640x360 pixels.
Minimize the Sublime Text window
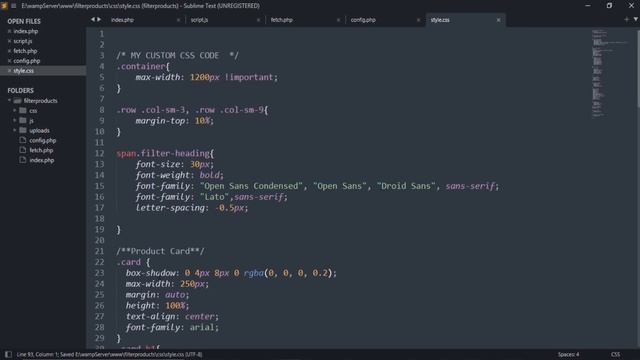588,6
